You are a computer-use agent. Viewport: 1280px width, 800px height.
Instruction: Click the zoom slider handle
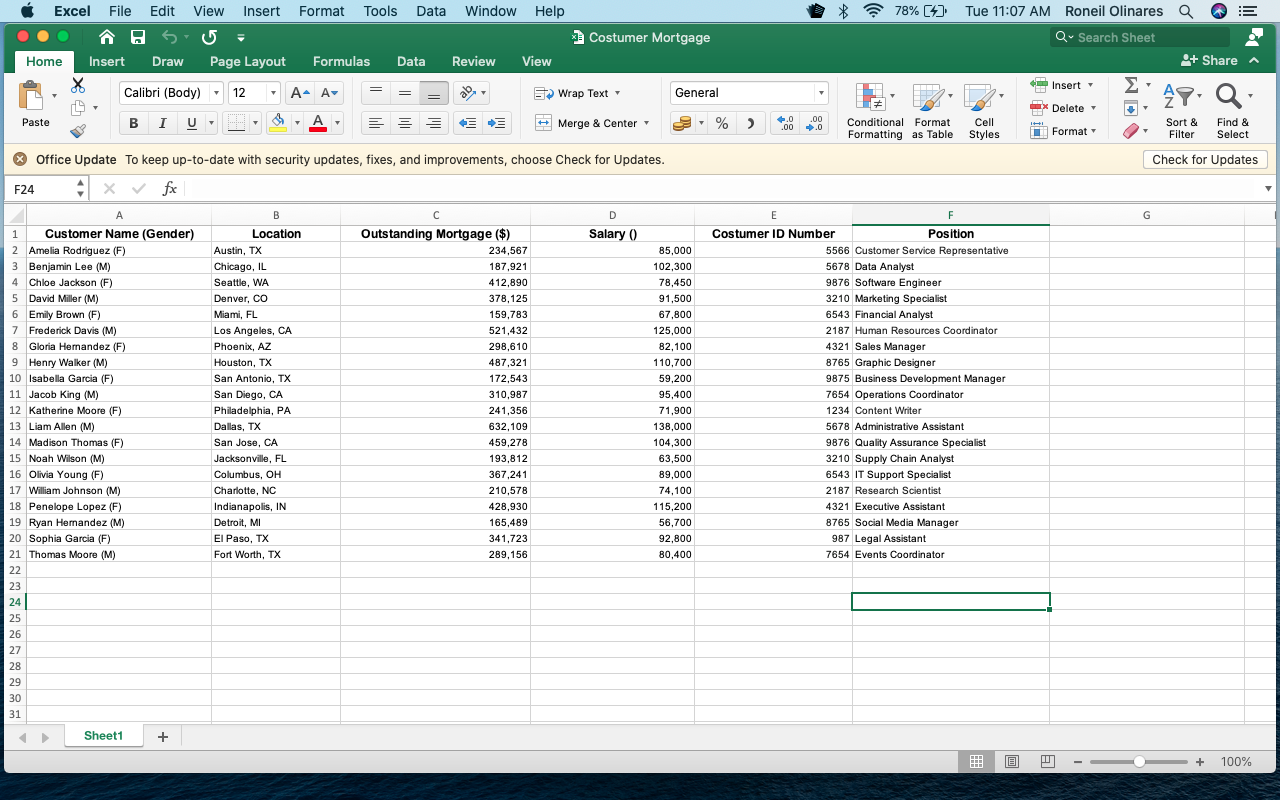1139,762
